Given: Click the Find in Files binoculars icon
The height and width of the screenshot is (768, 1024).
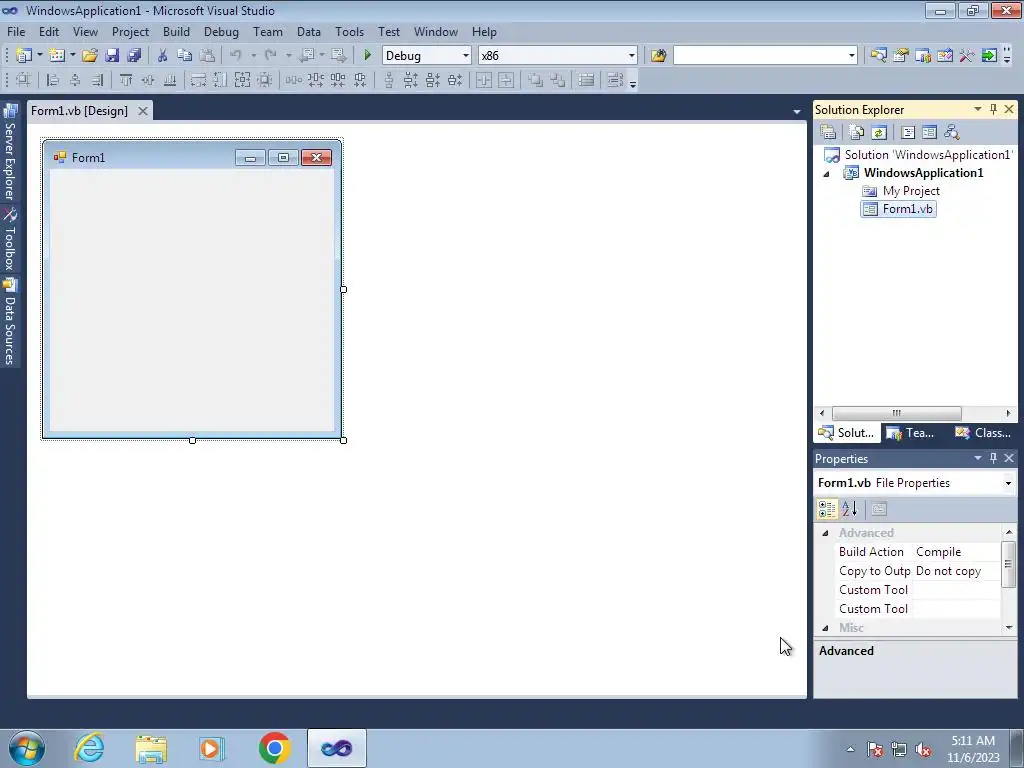Looking at the screenshot, I should point(658,56).
